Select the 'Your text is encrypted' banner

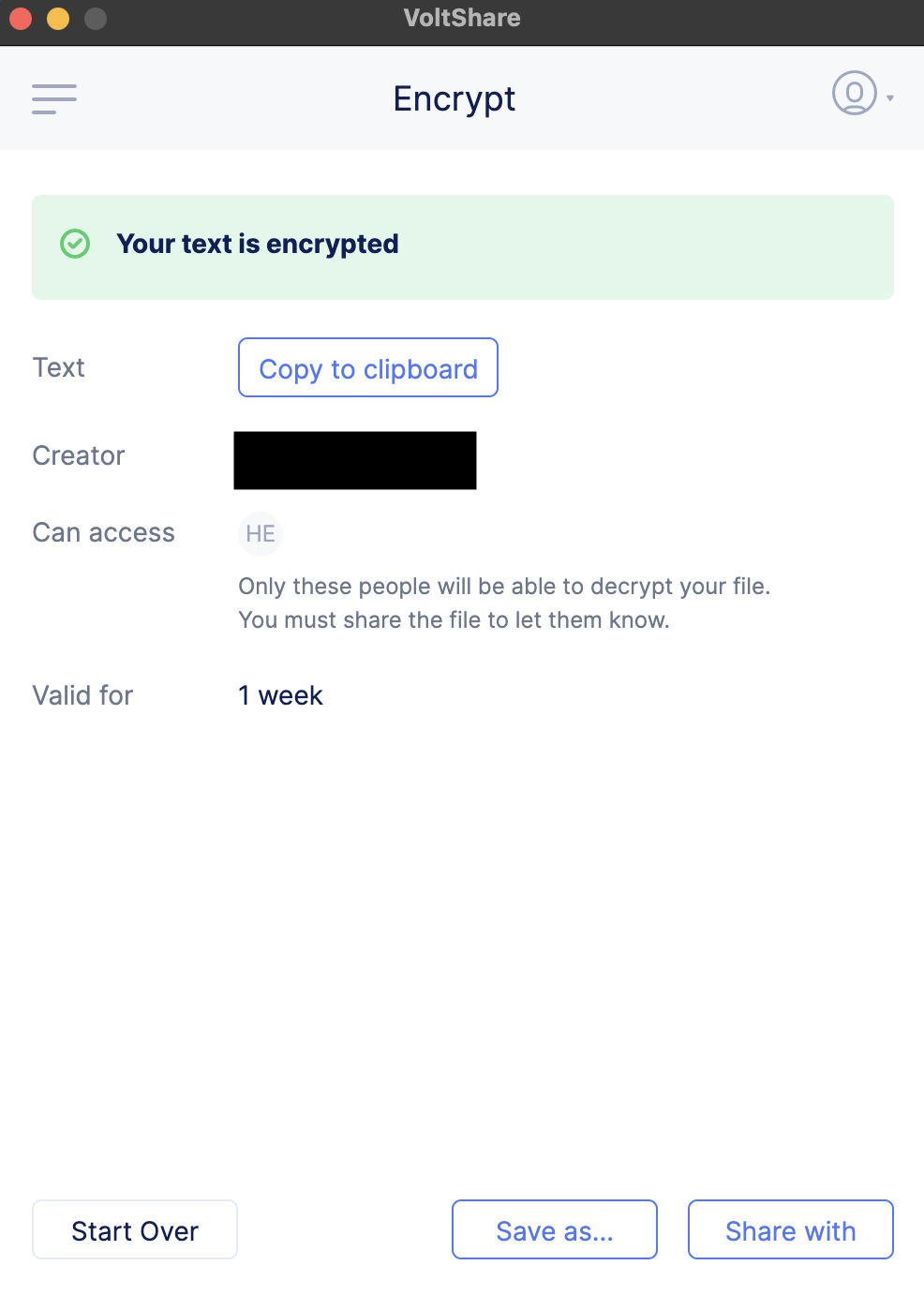click(462, 246)
